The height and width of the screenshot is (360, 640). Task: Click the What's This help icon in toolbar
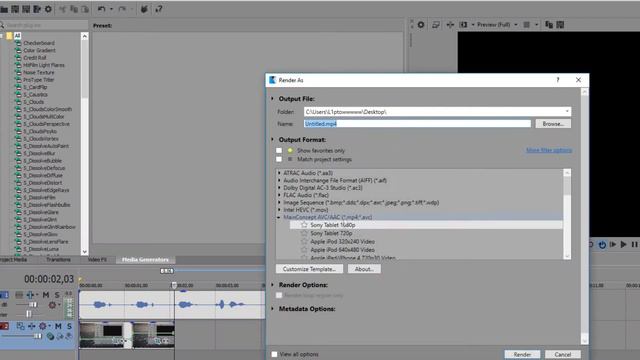pyautogui.click(x=158, y=9)
